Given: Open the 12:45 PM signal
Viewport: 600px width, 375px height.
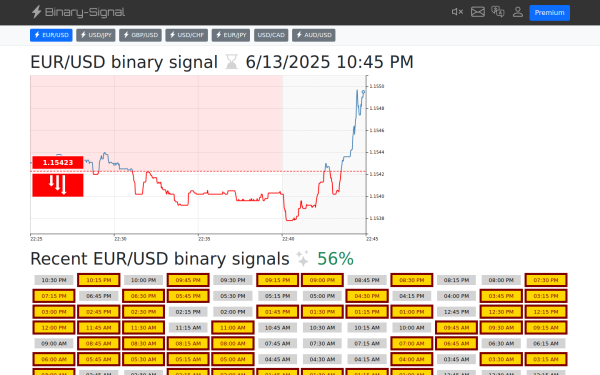Looking at the screenshot, I should click(457, 312).
